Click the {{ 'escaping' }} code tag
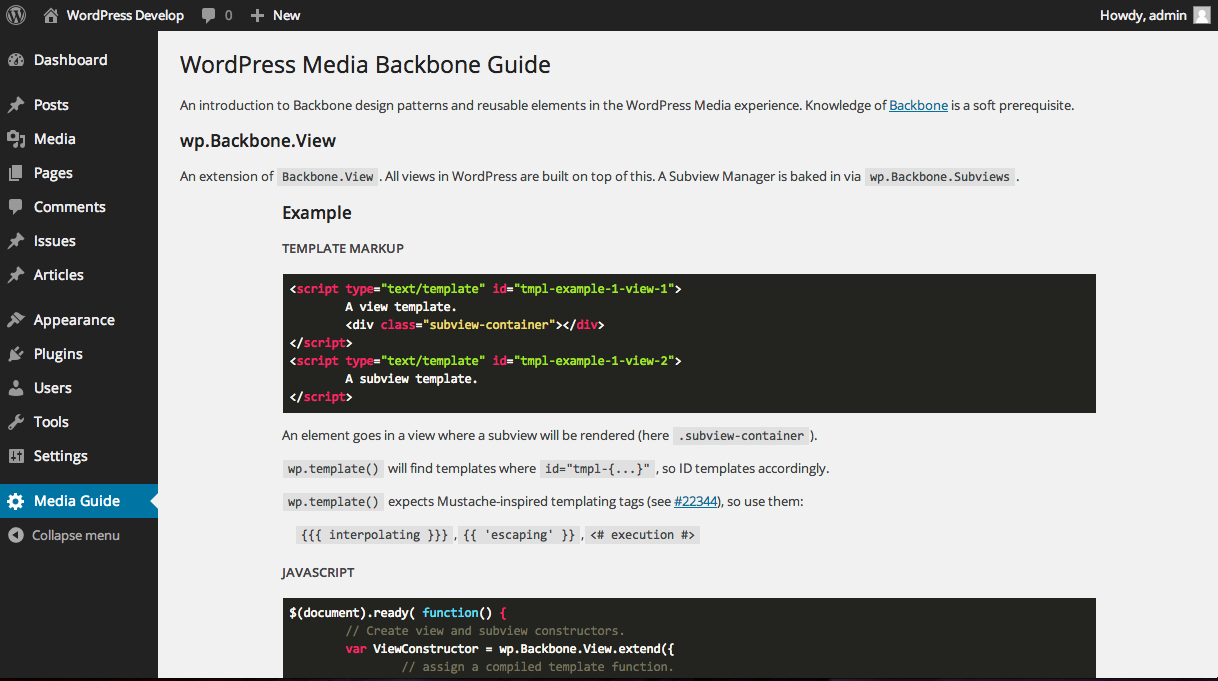Screen dimensions: 1218x681 520,535
